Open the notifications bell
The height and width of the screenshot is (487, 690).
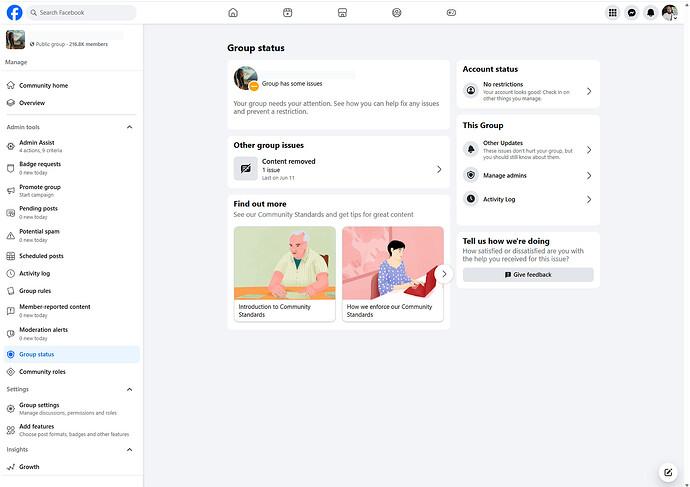[x=650, y=13]
